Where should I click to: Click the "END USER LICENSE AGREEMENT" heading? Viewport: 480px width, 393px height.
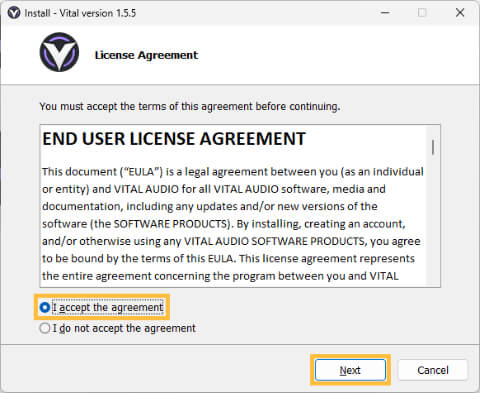click(x=174, y=139)
